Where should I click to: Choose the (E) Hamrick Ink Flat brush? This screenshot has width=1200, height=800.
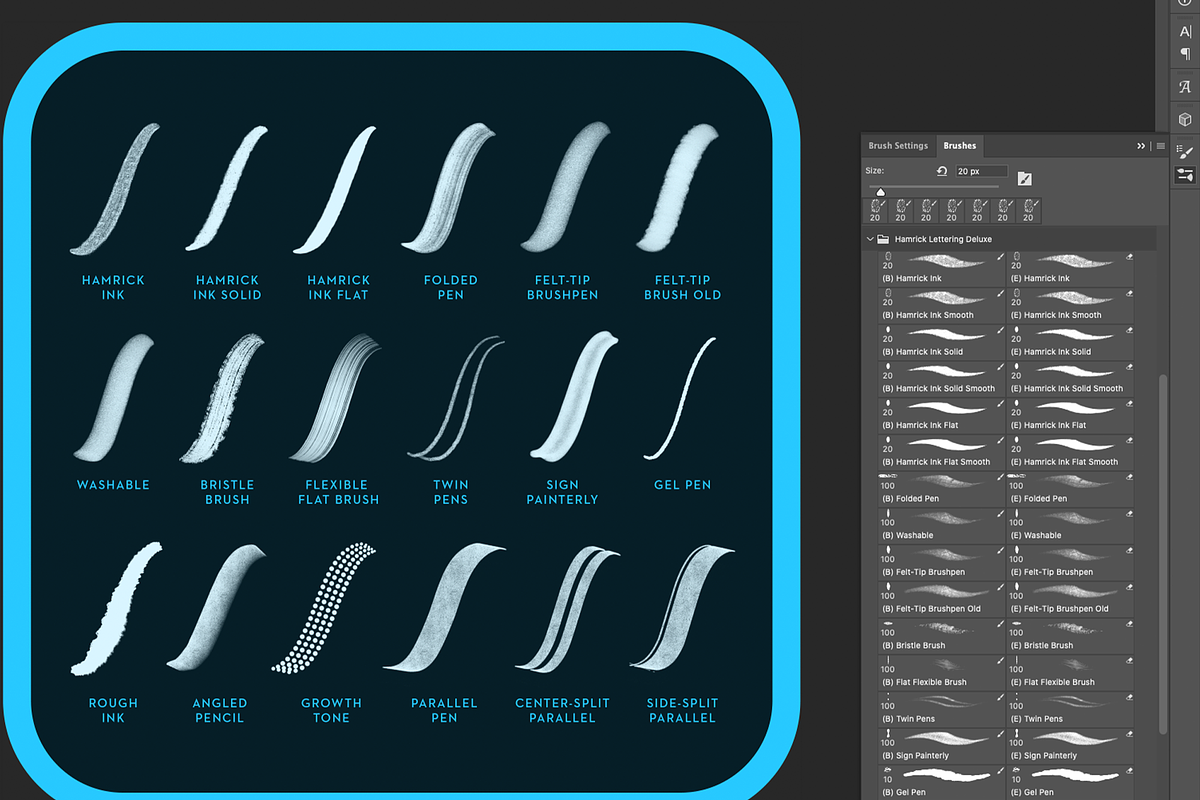click(1070, 416)
